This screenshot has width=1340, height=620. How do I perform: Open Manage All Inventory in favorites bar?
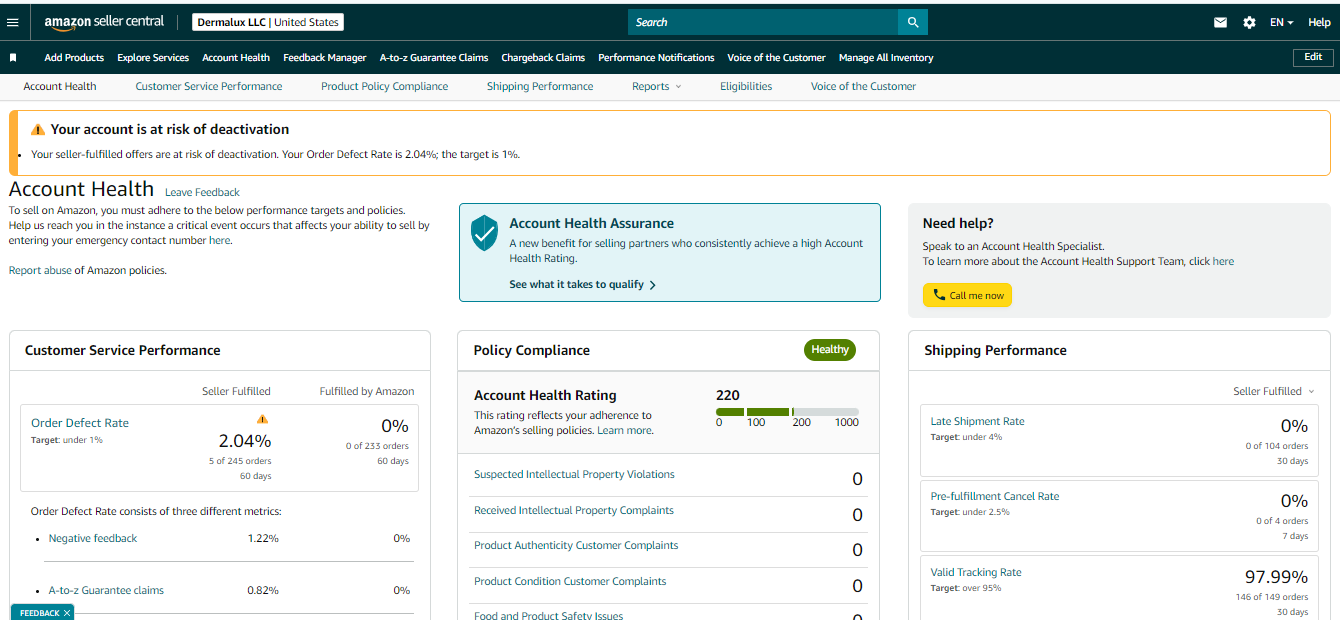[886, 58]
